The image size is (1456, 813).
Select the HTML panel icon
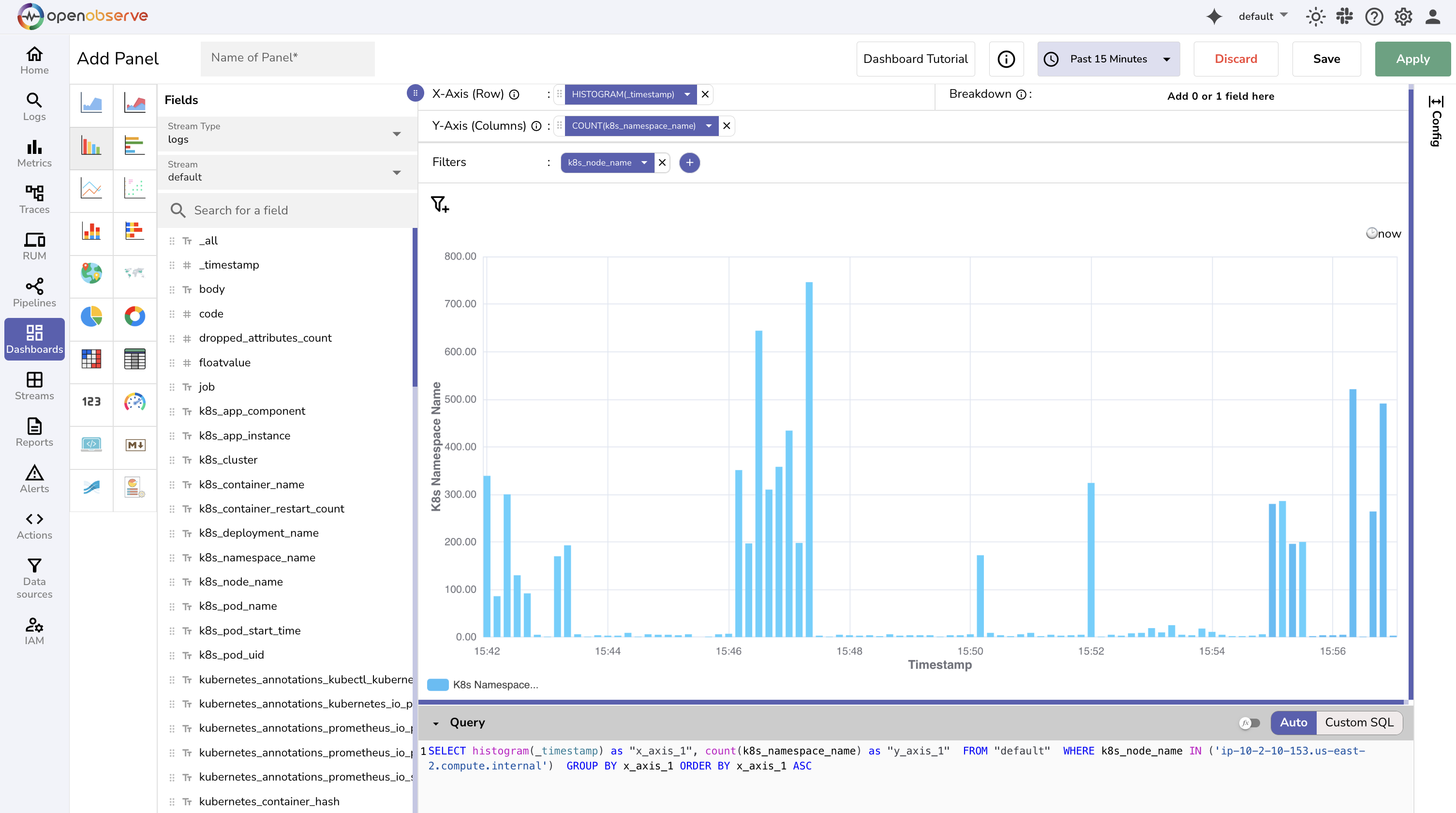91,444
